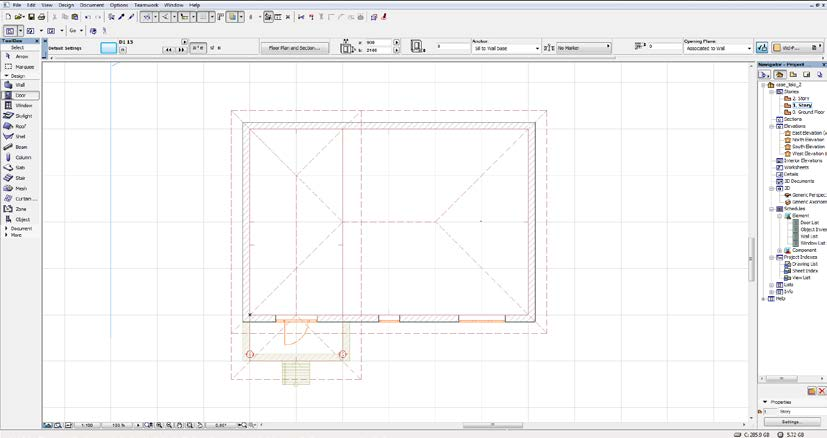Image resolution: width=827 pixels, height=438 pixels.
Task: Open the South Elevation in Navigator
Action: (804, 147)
